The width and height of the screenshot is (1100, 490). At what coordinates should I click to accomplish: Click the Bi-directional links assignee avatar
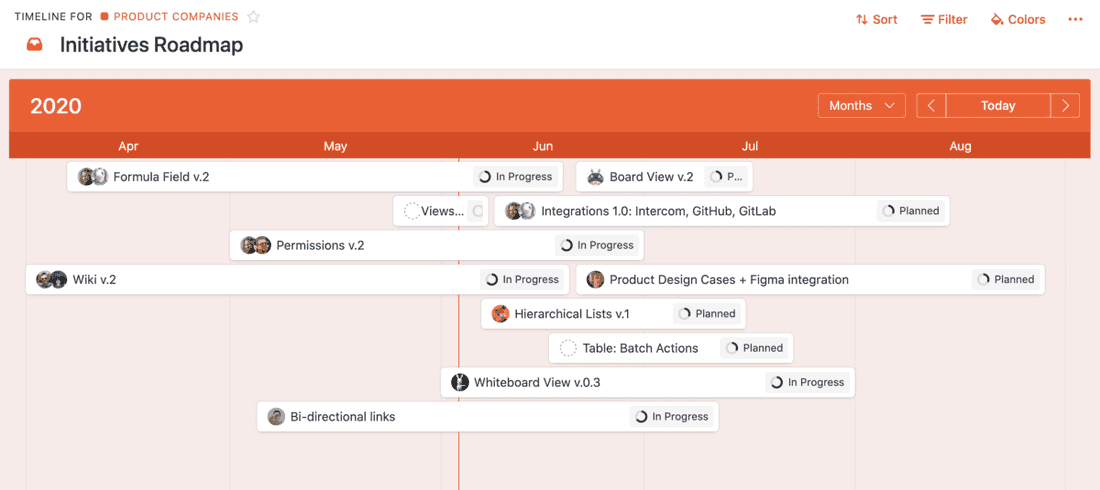[x=276, y=417]
